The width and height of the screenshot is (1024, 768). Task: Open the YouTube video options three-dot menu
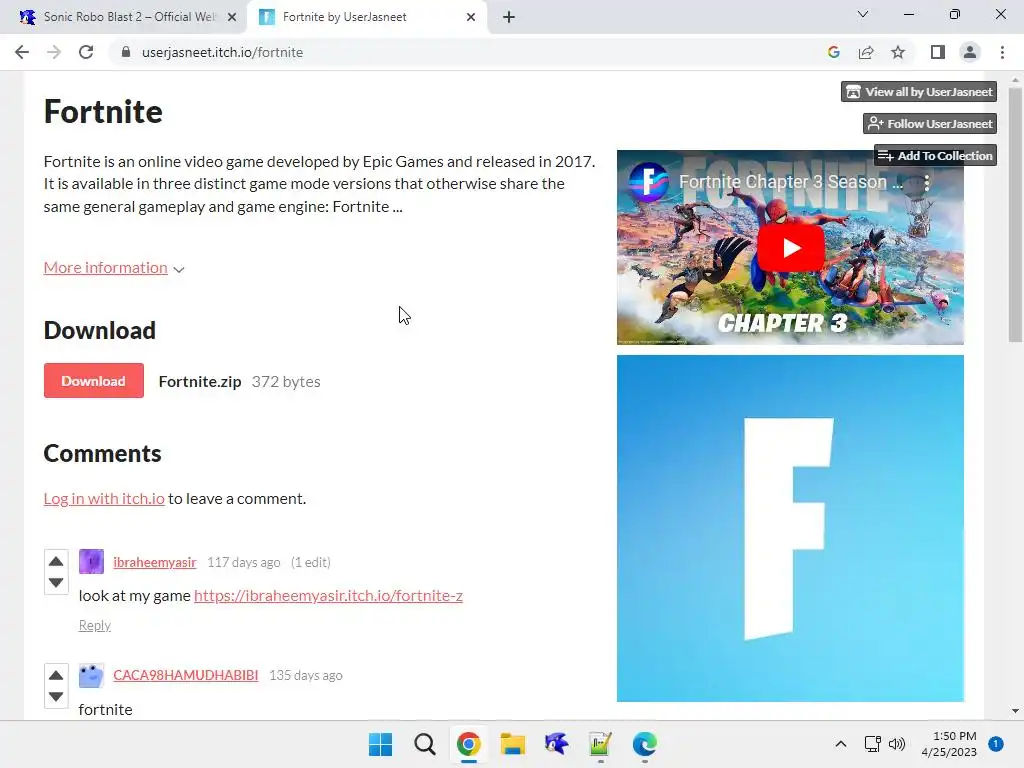coord(926,182)
